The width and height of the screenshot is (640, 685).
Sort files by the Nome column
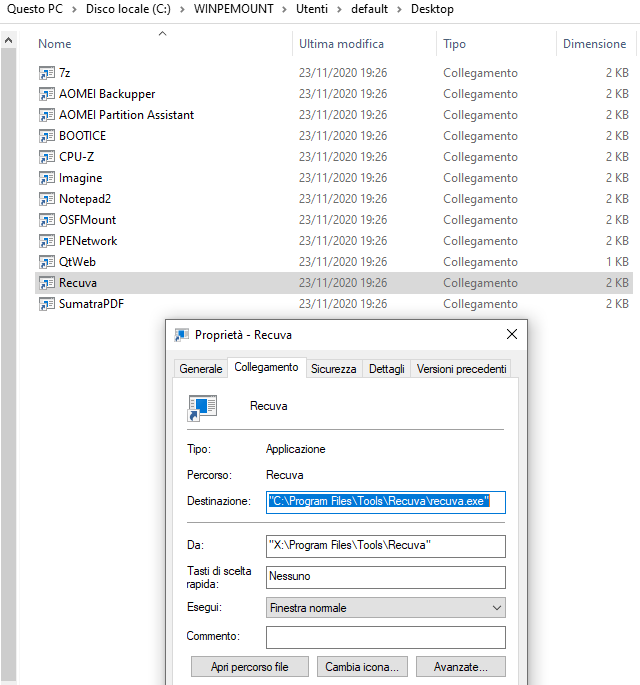point(55,44)
